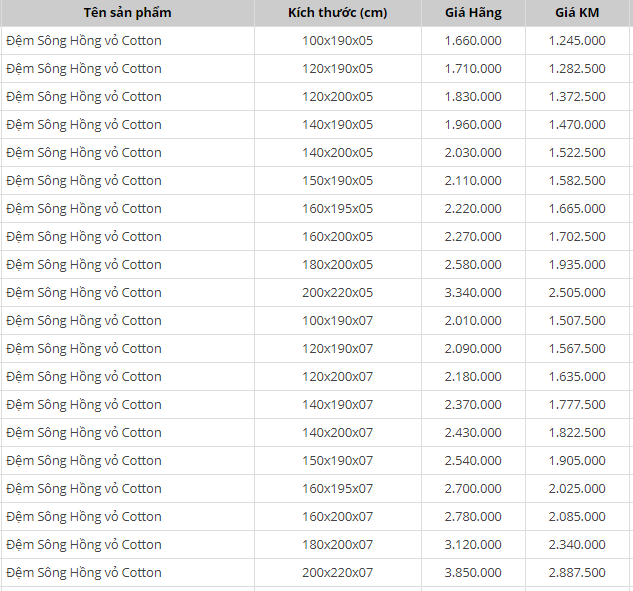The width and height of the screenshot is (633, 591).
Task: Click the promo price 1.470.000
Action: (x=577, y=125)
